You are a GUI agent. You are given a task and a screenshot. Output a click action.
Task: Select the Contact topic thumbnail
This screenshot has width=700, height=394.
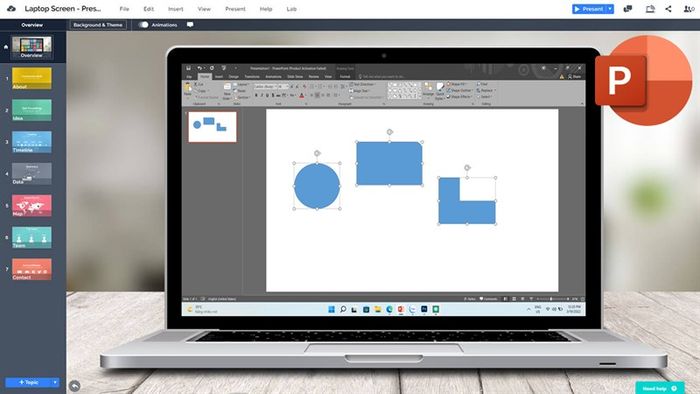click(32, 269)
